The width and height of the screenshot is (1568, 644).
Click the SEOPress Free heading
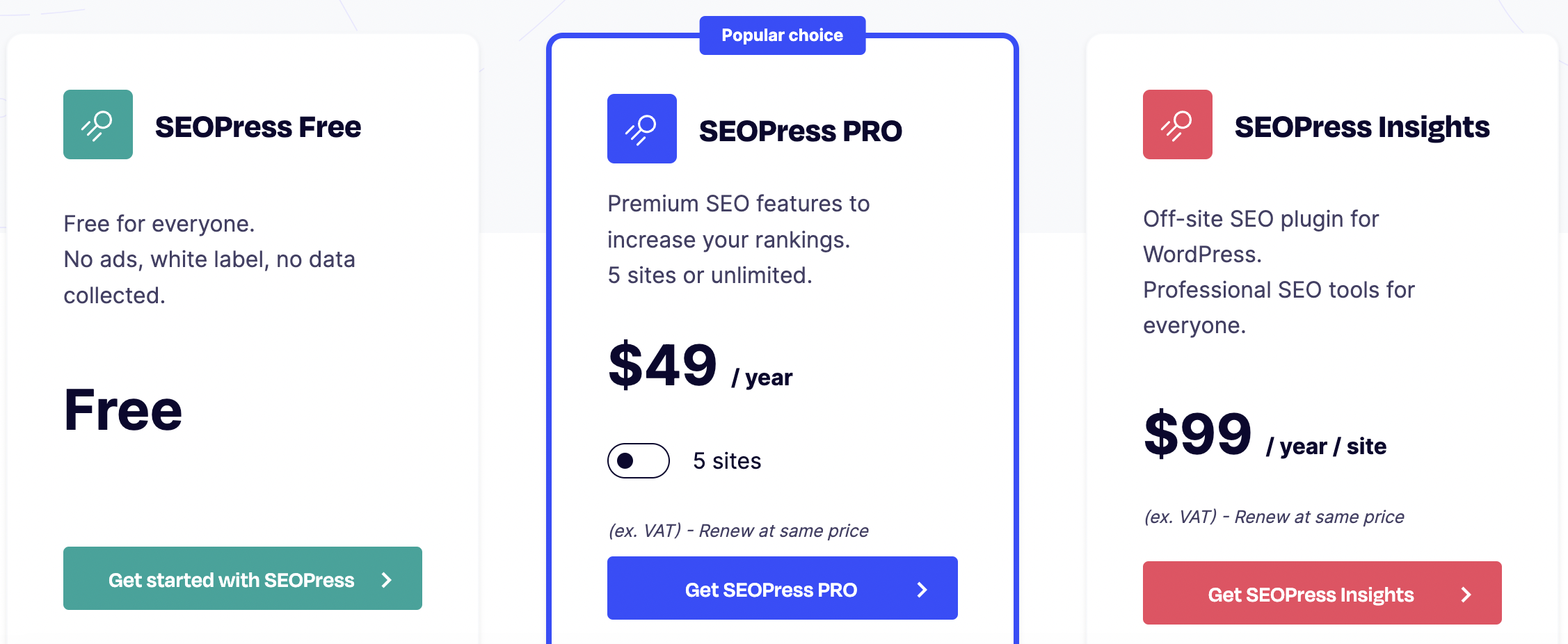[258, 127]
